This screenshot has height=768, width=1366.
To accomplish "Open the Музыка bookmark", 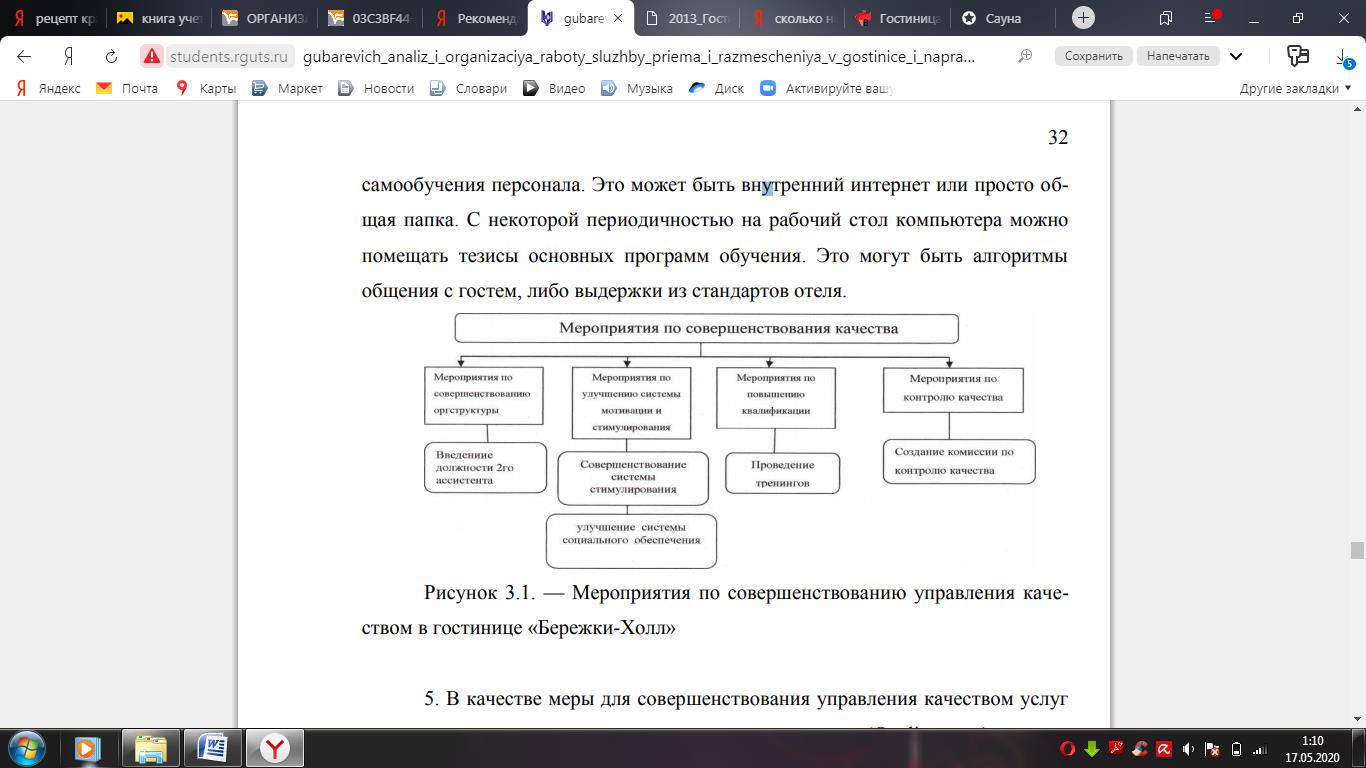I will tap(637, 88).
